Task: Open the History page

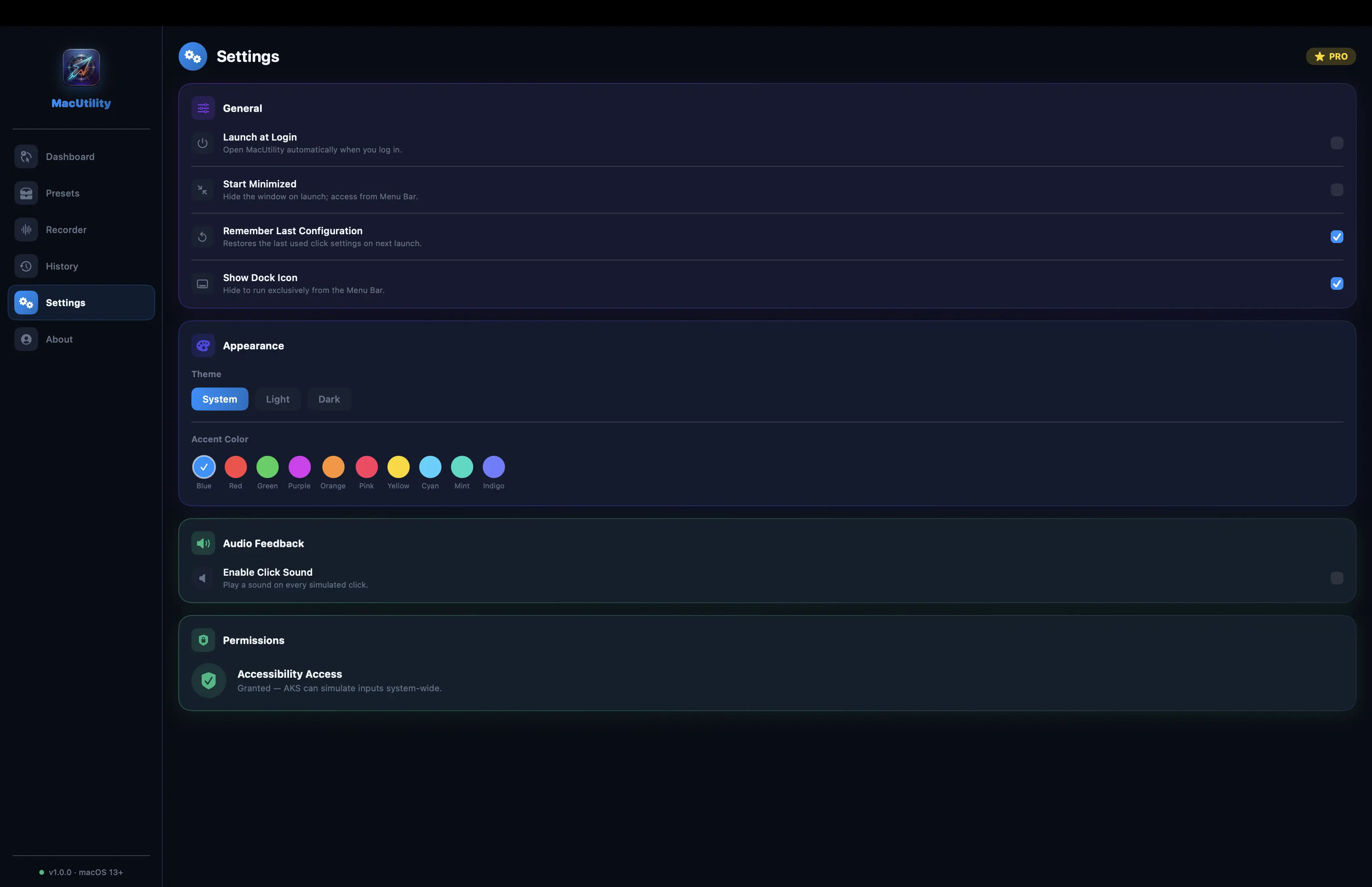Action: click(x=81, y=266)
